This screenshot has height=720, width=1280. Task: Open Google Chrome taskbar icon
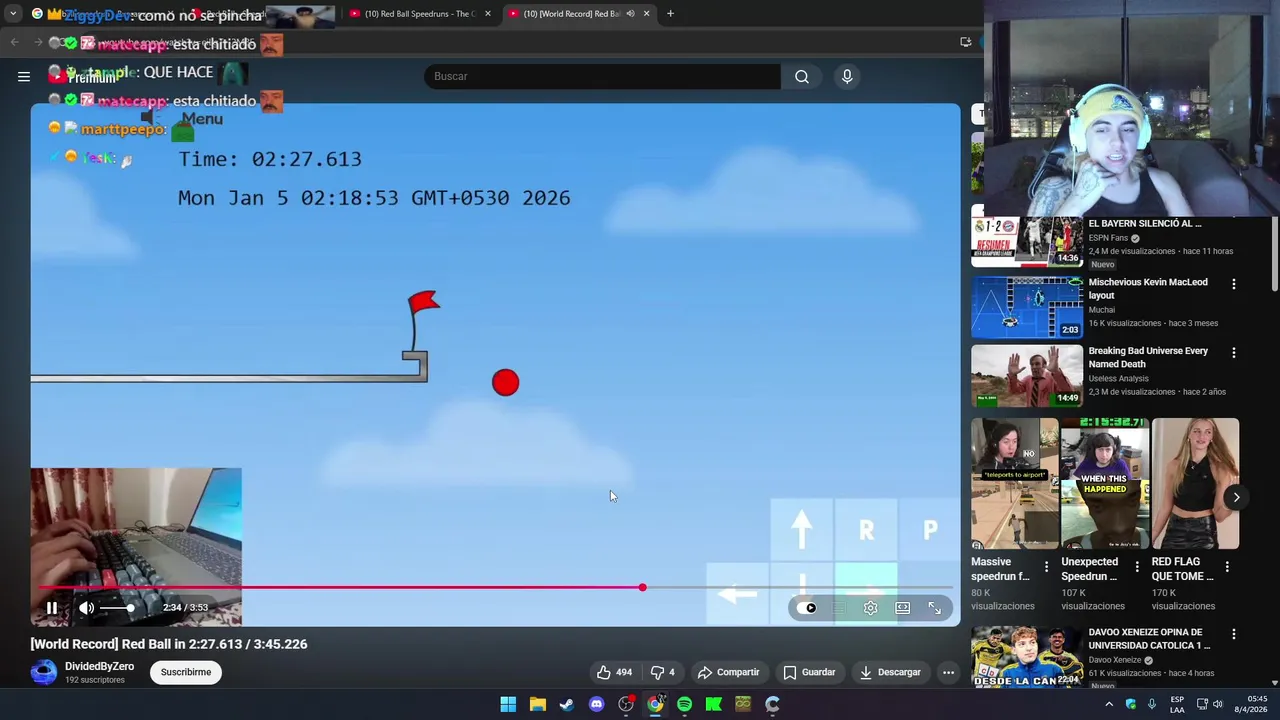[655, 704]
